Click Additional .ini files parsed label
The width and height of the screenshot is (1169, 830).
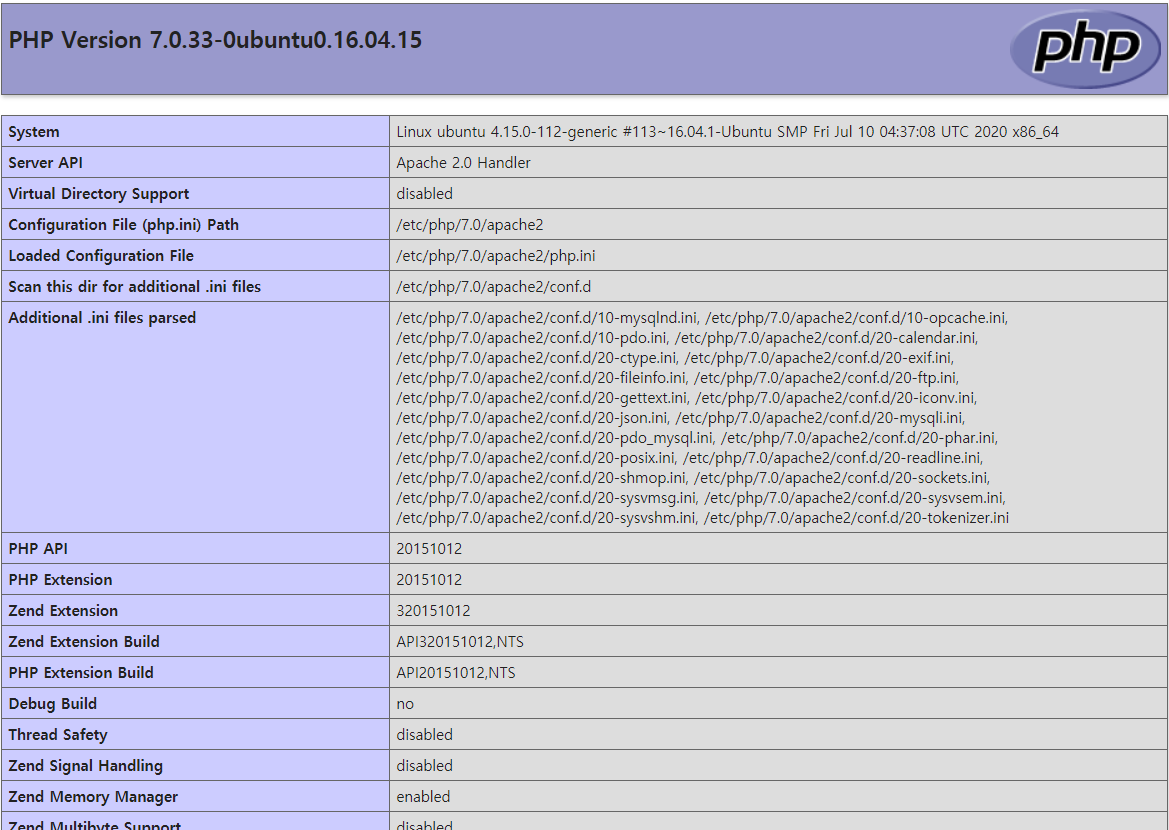coord(102,318)
